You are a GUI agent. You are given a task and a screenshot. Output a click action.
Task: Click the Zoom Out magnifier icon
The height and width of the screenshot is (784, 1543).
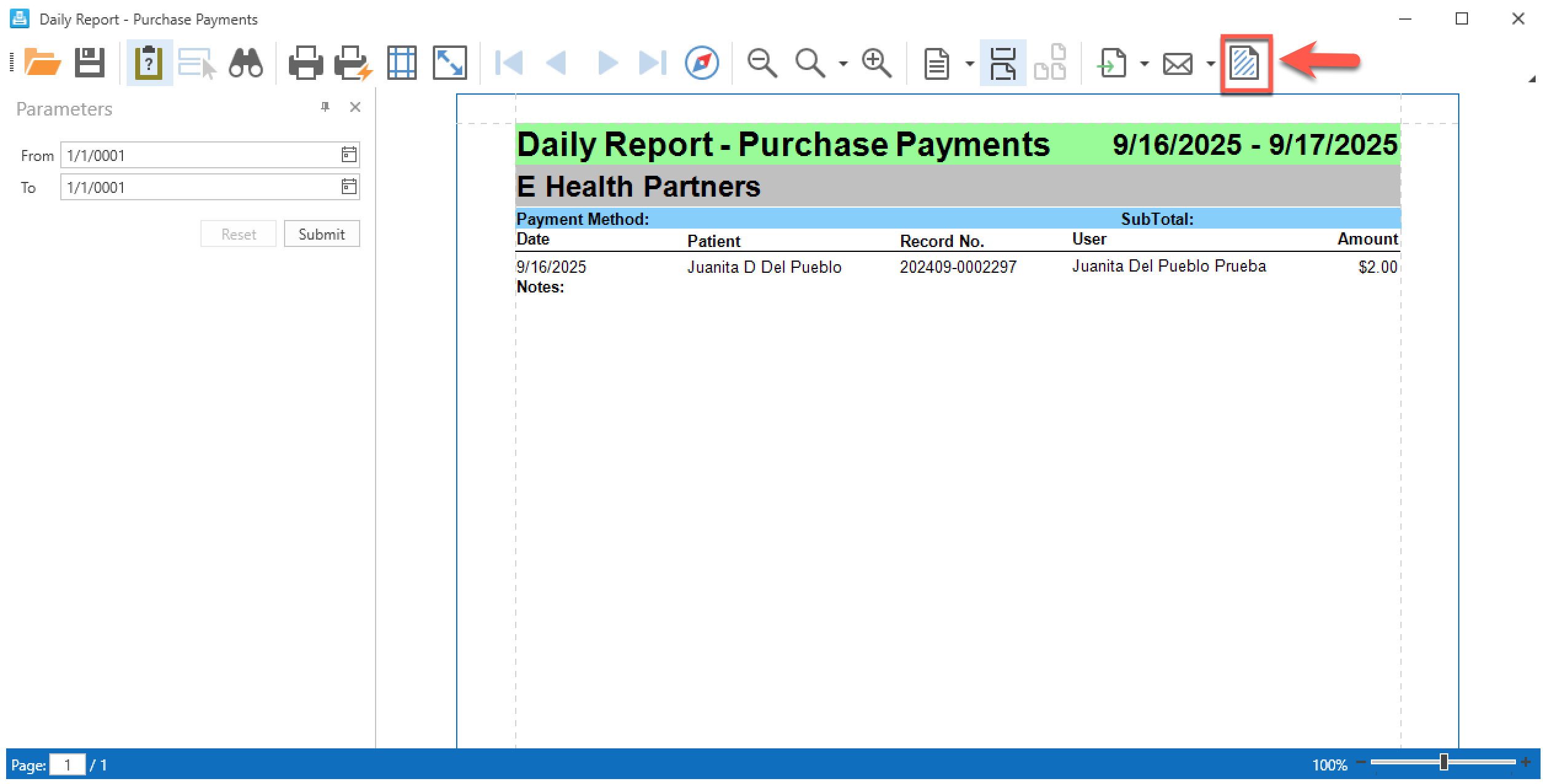[x=762, y=63]
